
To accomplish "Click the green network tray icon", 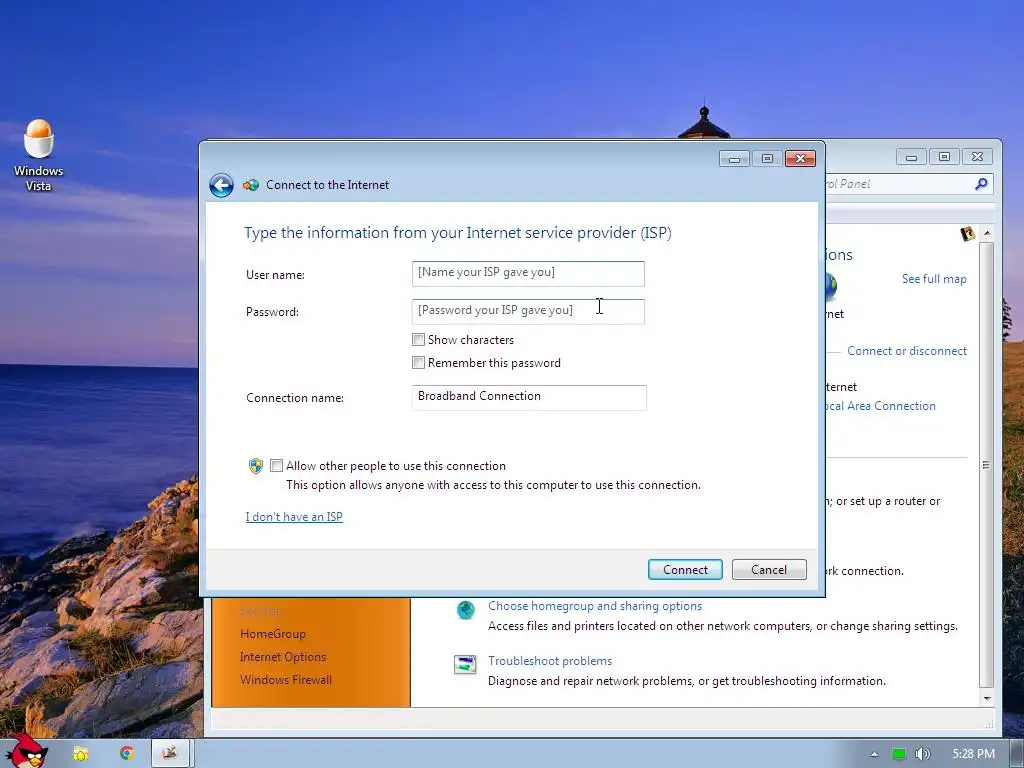I will pos(899,754).
